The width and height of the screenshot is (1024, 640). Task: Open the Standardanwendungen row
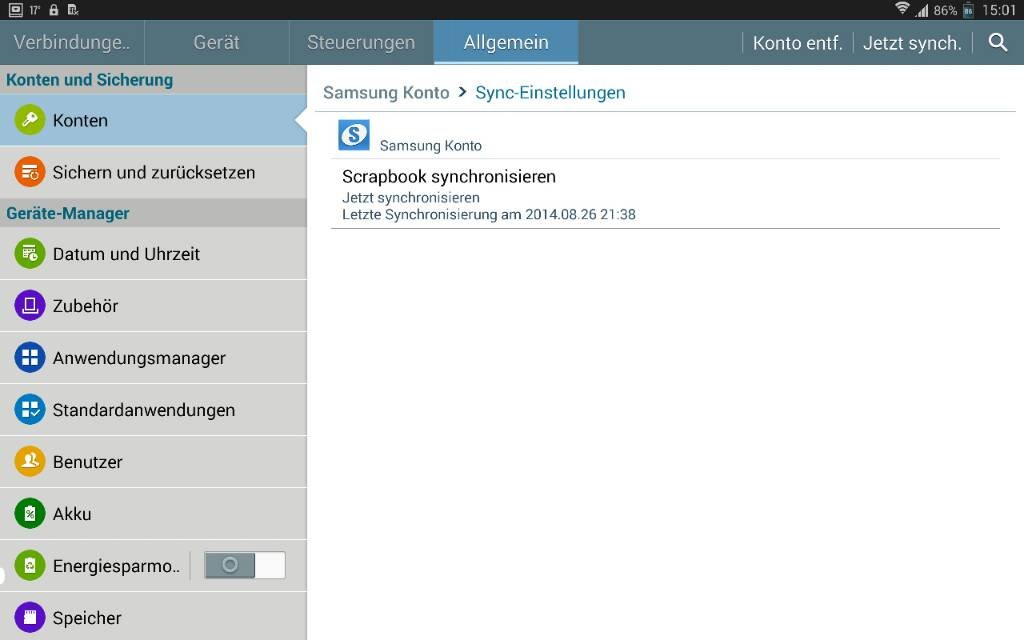[x=153, y=409]
